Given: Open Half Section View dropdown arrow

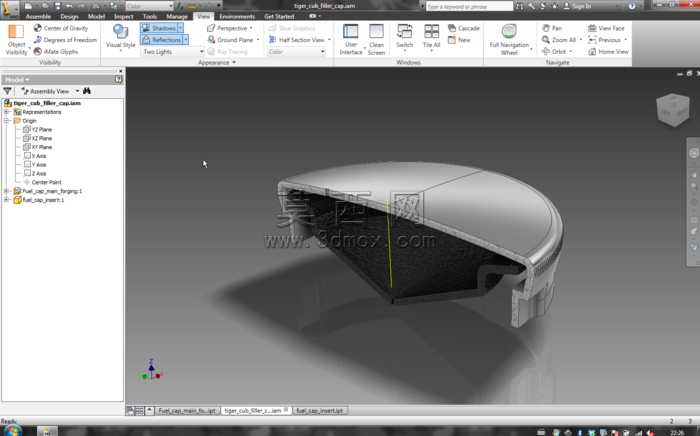Looking at the screenshot, I should [329, 40].
